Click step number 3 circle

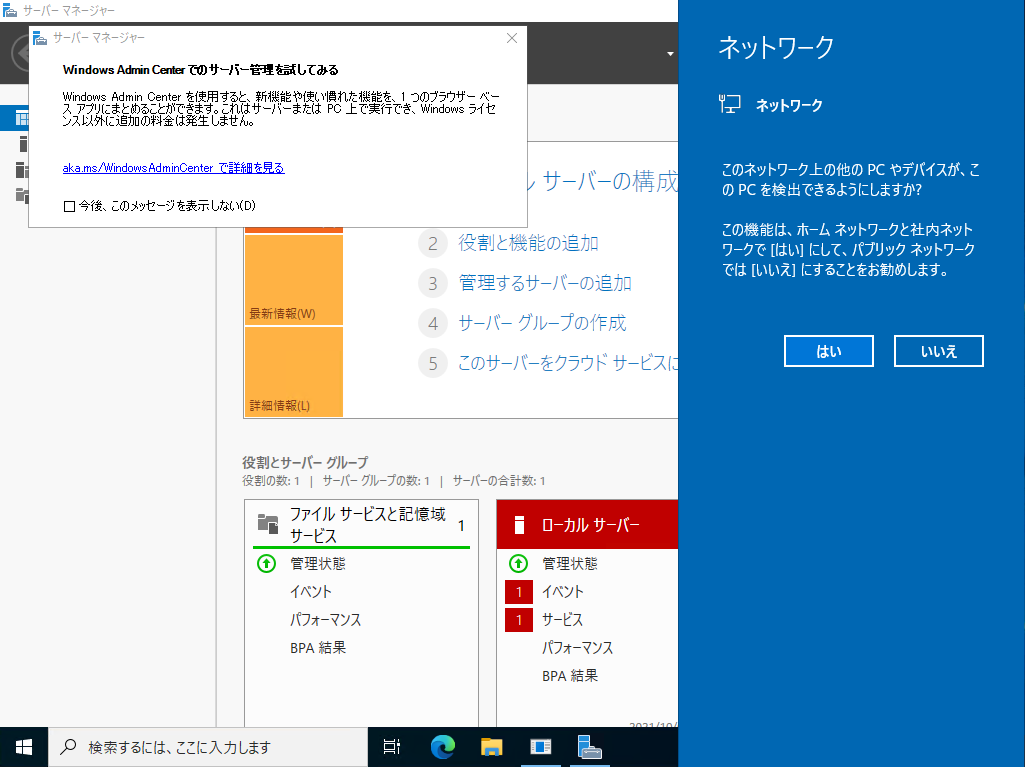click(433, 284)
